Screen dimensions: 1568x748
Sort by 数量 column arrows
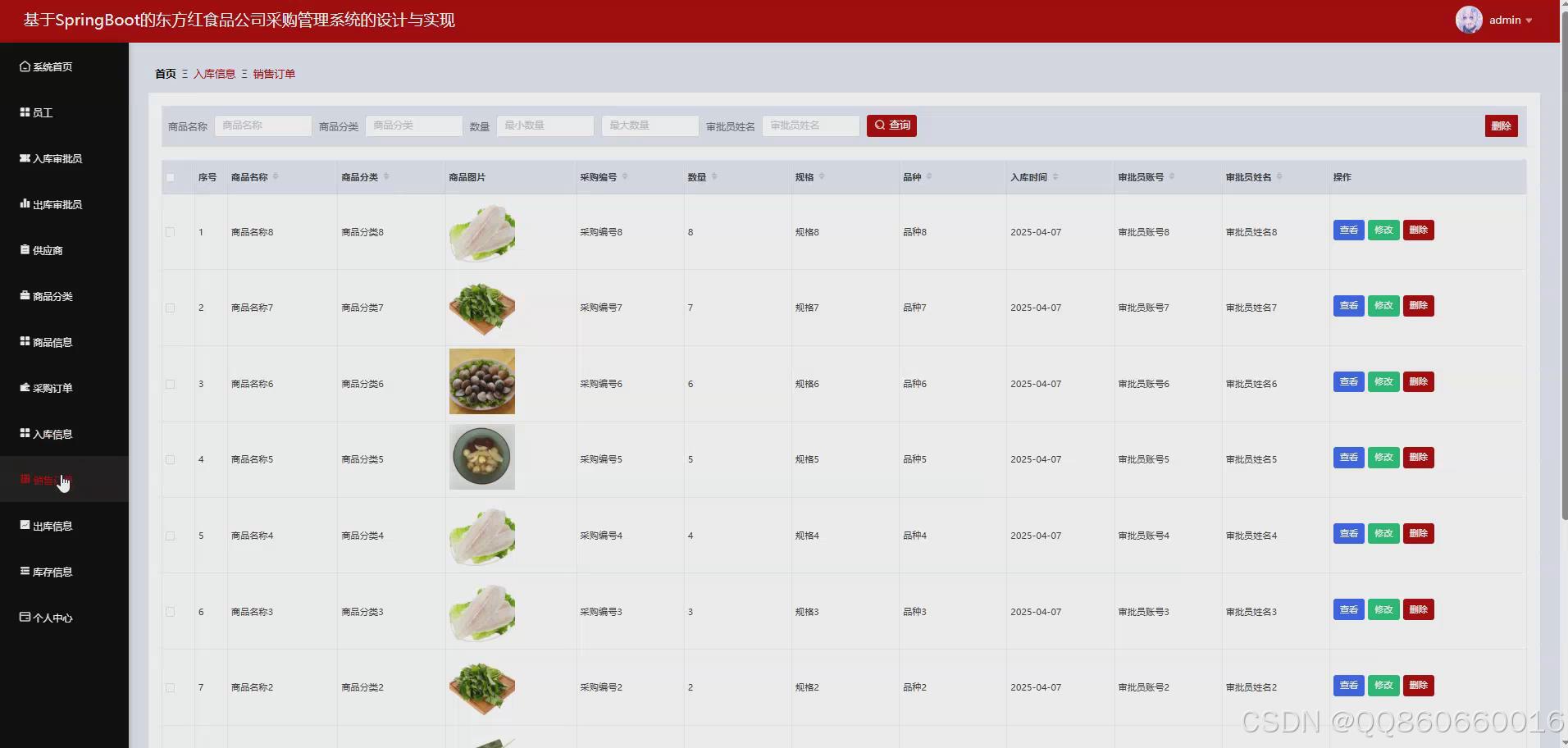[x=714, y=177]
